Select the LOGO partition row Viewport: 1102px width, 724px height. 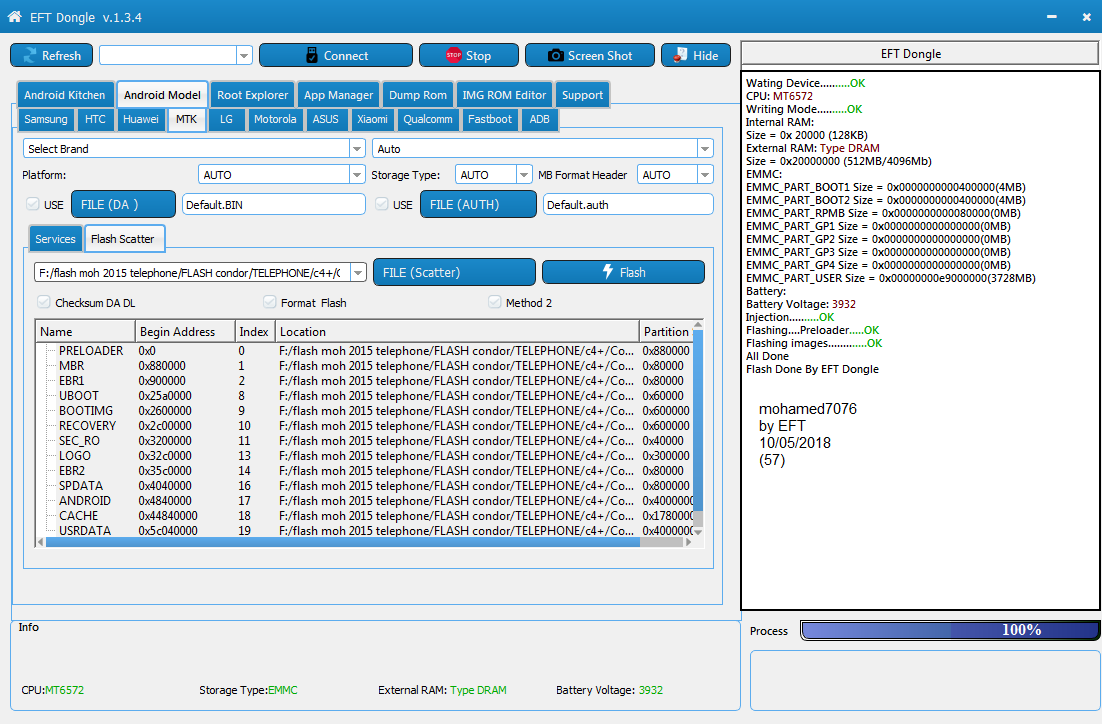tap(364, 455)
